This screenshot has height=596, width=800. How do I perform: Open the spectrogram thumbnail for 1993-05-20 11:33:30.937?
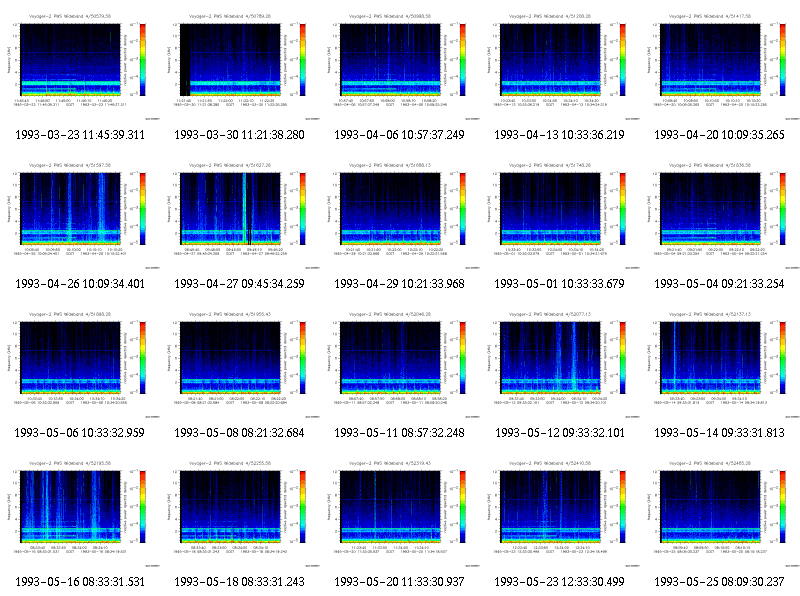(x=400, y=513)
